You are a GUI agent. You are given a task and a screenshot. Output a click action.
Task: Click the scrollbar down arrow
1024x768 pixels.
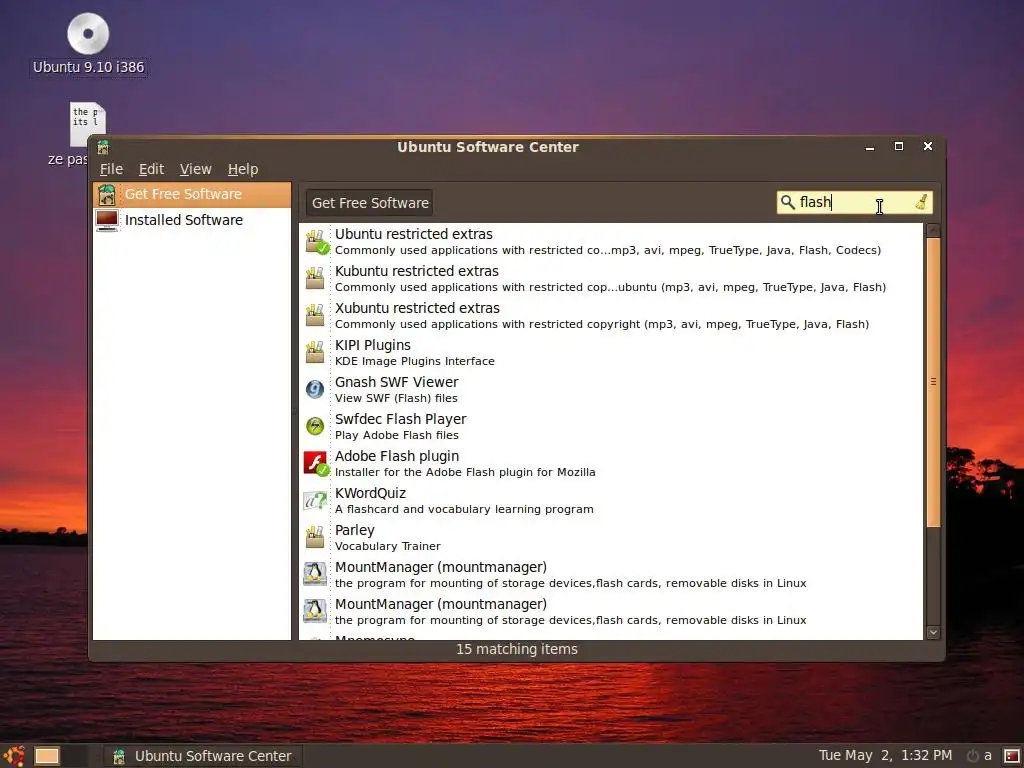pos(933,632)
